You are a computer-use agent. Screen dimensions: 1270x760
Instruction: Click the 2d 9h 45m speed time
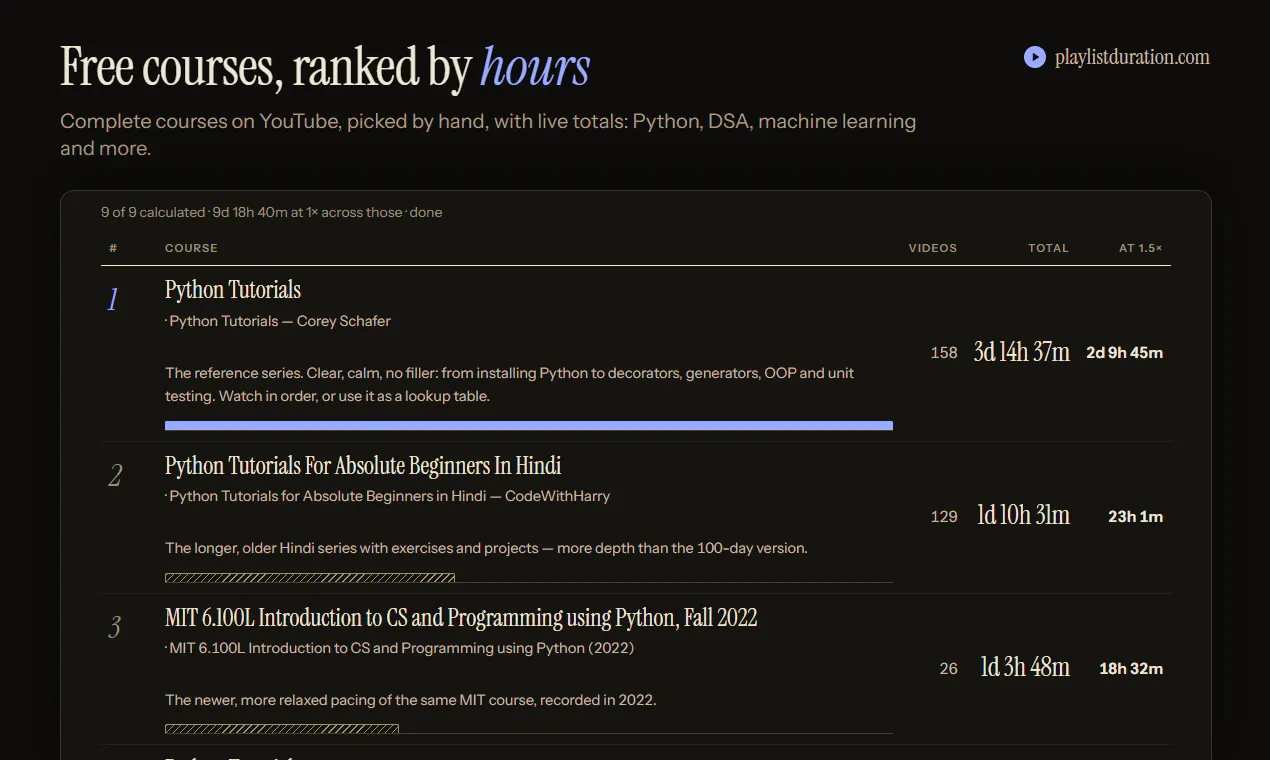point(1125,353)
